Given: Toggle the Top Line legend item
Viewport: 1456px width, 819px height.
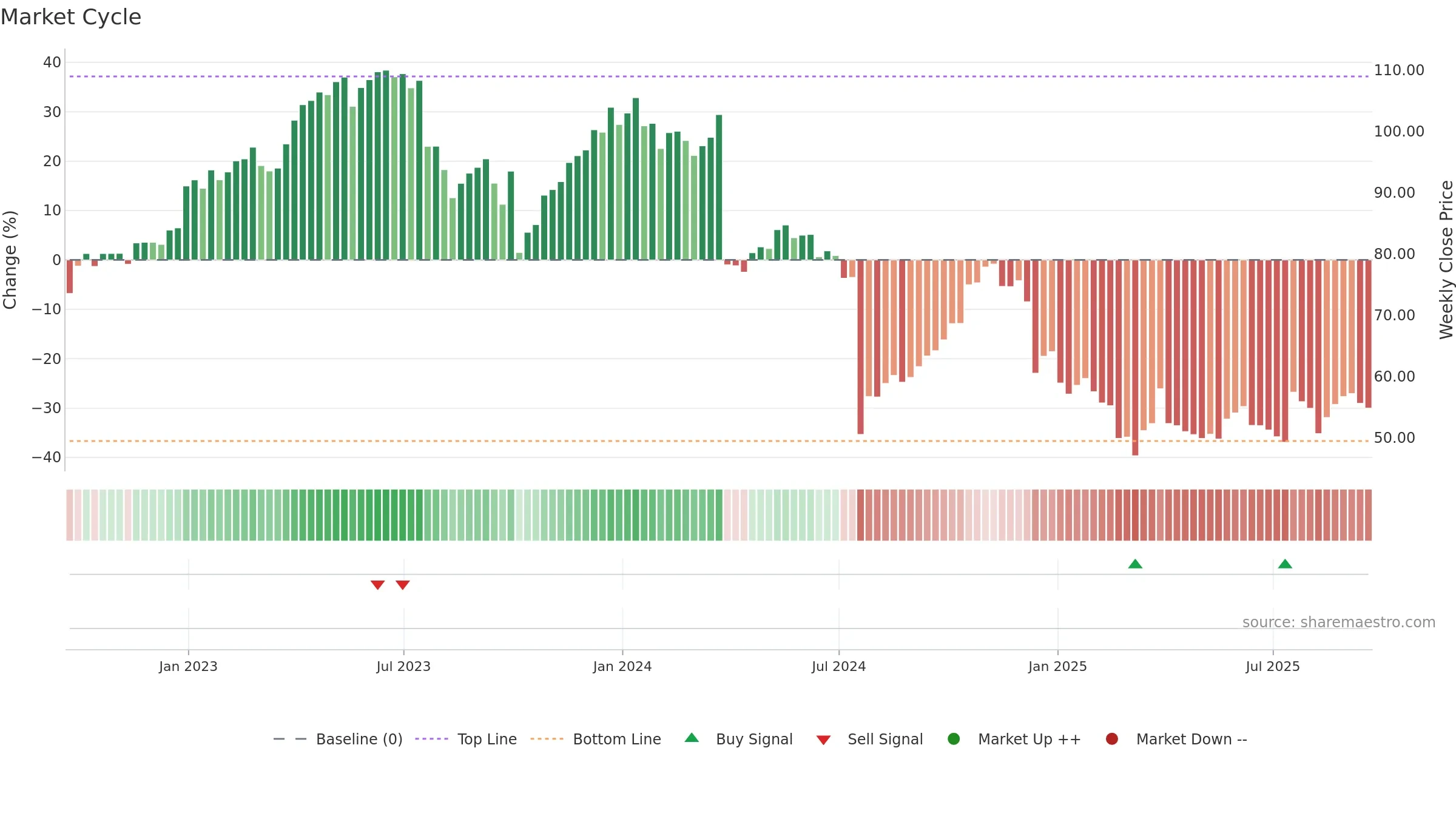Looking at the screenshot, I should tap(466, 739).
